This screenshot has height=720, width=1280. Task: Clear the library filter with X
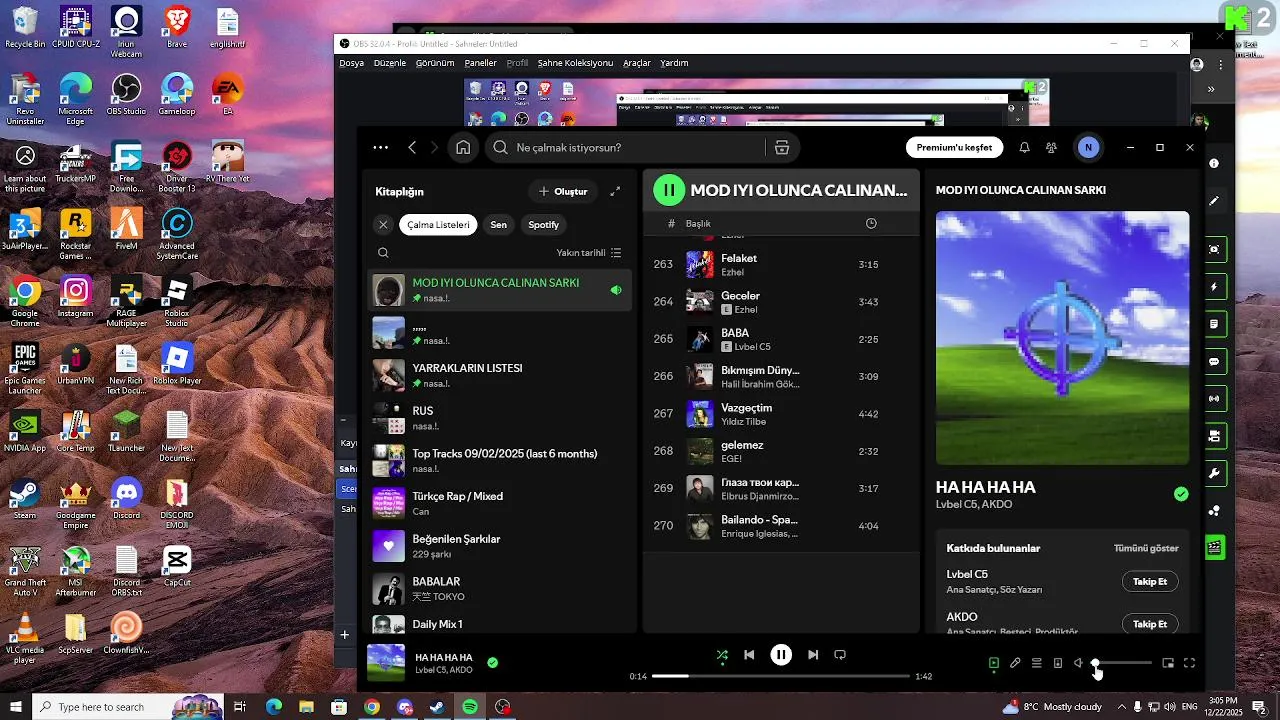tap(383, 225)
